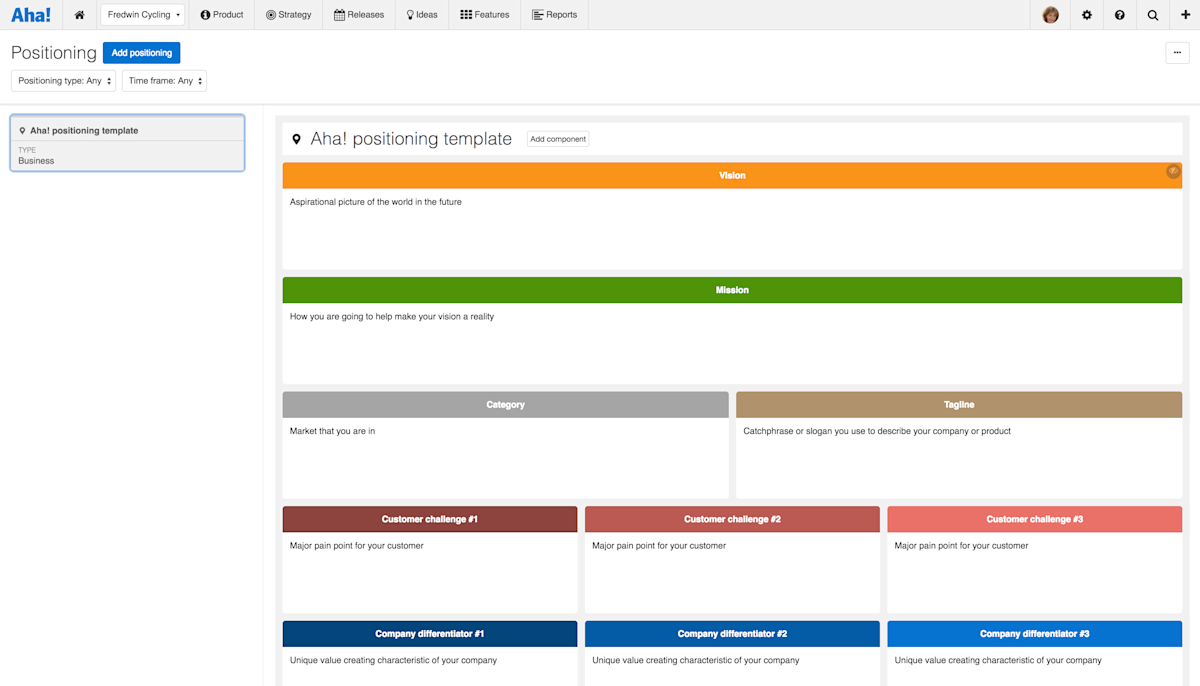
Task: Click the map pin icon beside template title
Action: pyautogui.click(x=296, y=140)
